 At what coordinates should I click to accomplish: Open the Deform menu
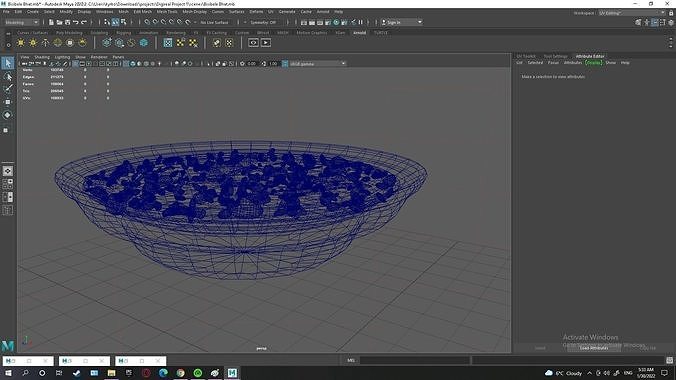[256, 12]
